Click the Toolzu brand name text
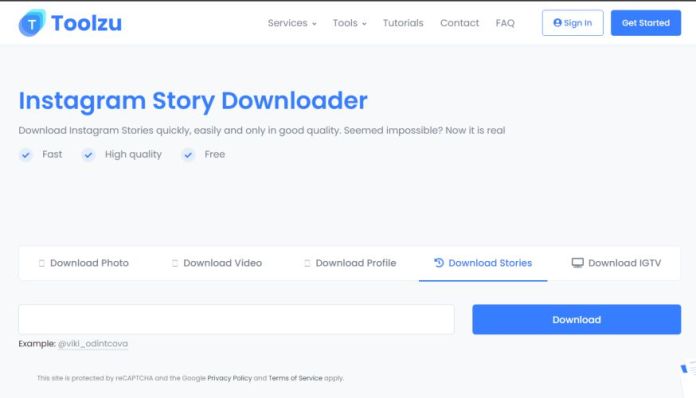This screenshot has height=398, width=696. click(x=86, y=23)
